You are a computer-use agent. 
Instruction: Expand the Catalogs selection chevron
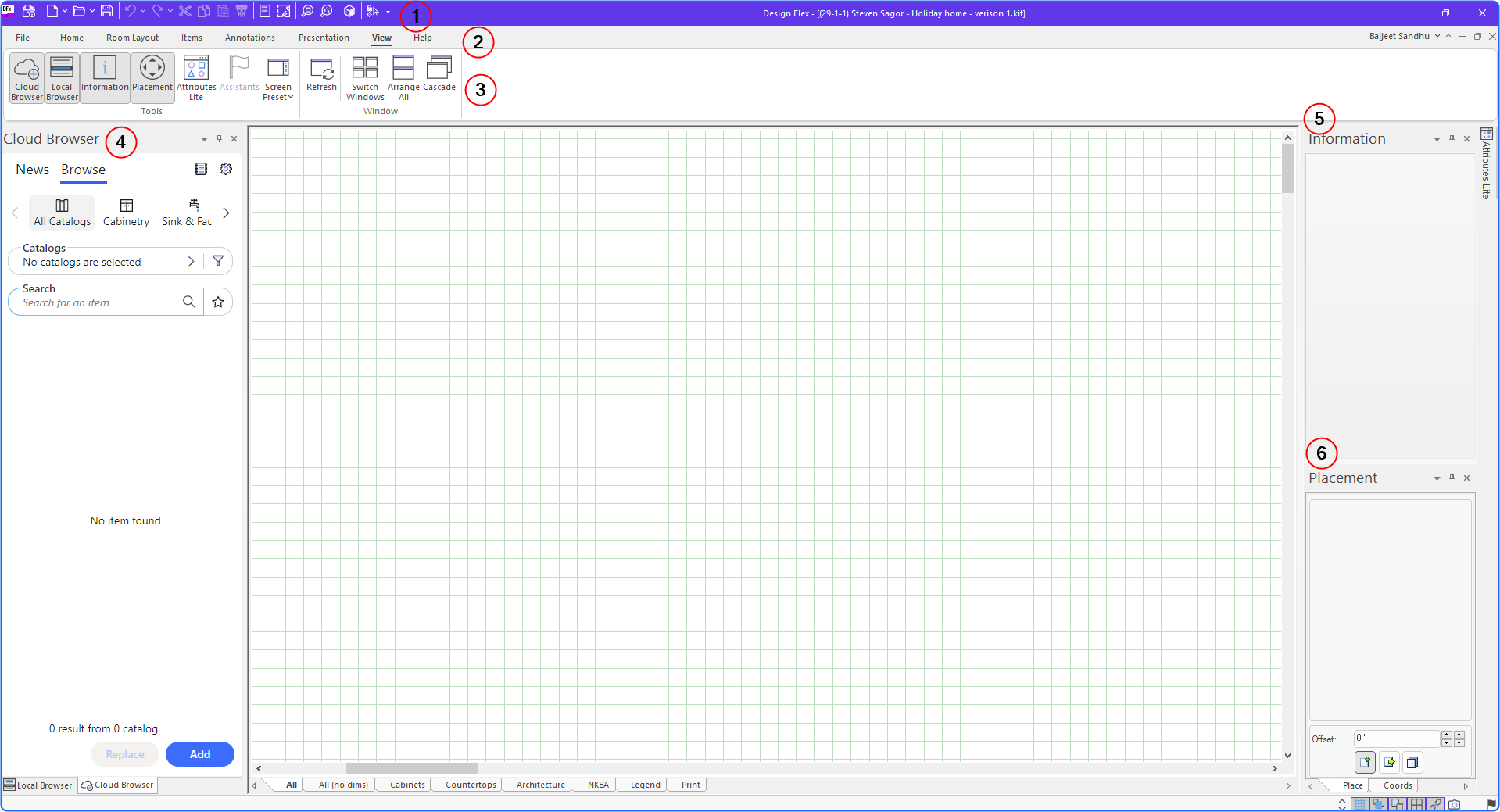tap(191, 262)
